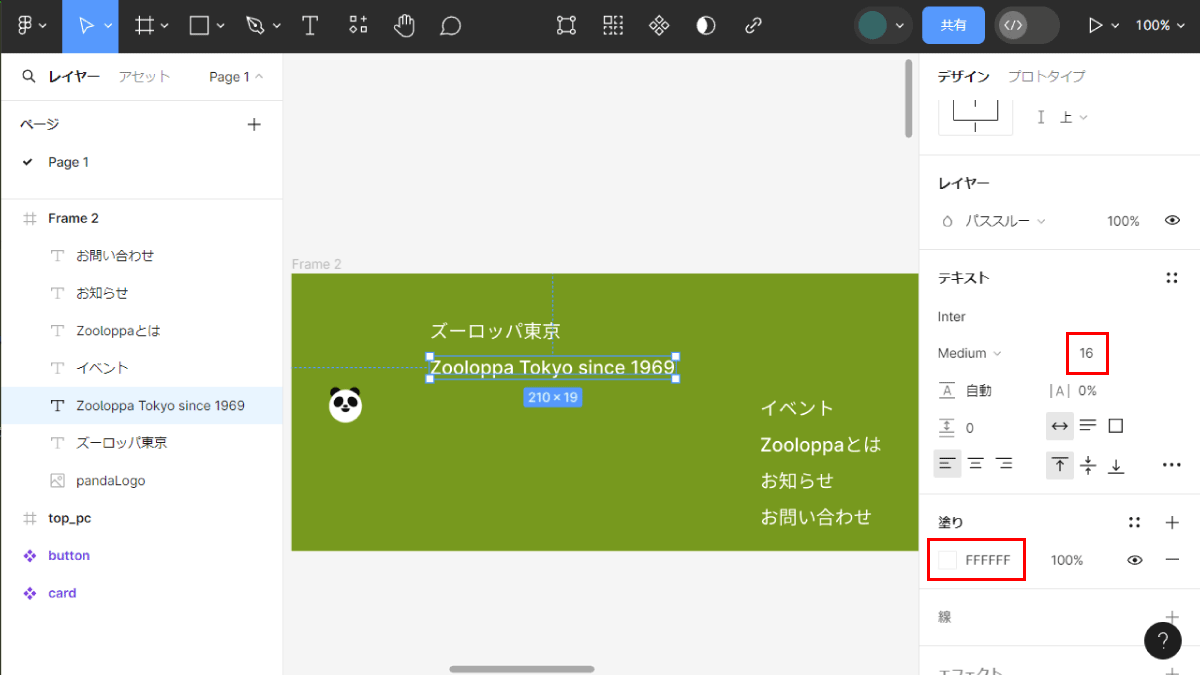The image size is (1200, 675).
Task: Open Pen tool dropdown arrow
Action: 276,27
